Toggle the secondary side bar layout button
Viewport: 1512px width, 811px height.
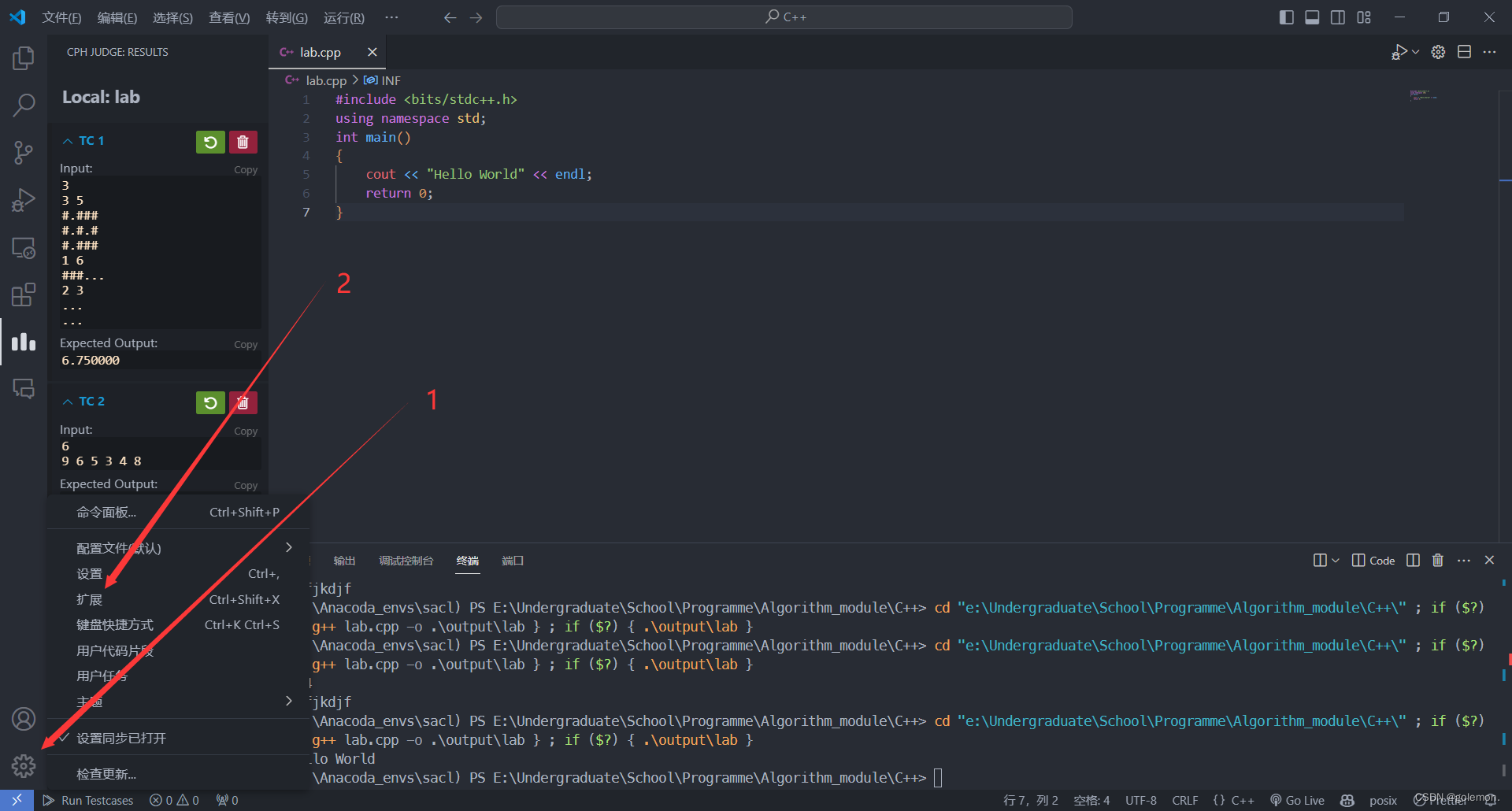point(1338,17)
